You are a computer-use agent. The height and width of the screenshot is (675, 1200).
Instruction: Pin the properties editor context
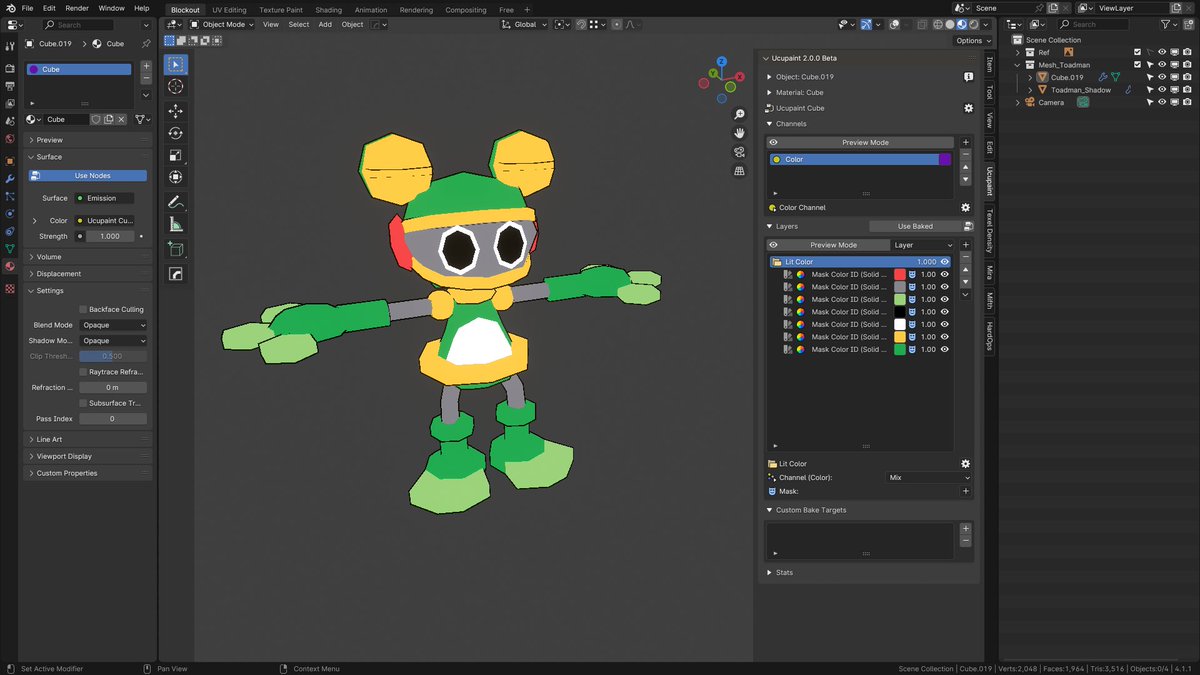point(146,44)
